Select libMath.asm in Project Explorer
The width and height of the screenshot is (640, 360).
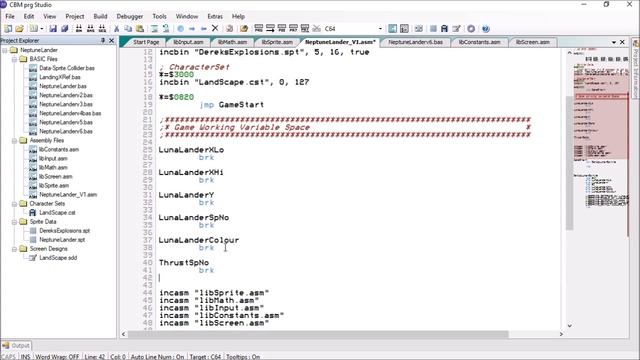coord(53,167)
